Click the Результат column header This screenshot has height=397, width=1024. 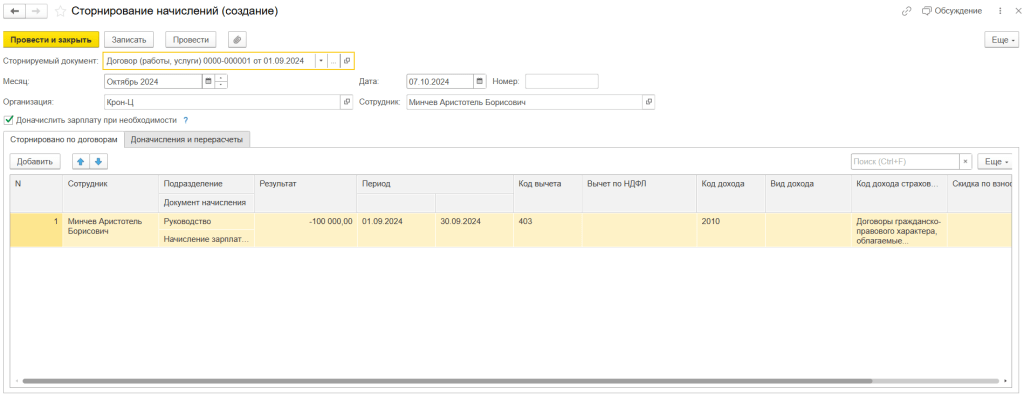(x=305, y=193)
